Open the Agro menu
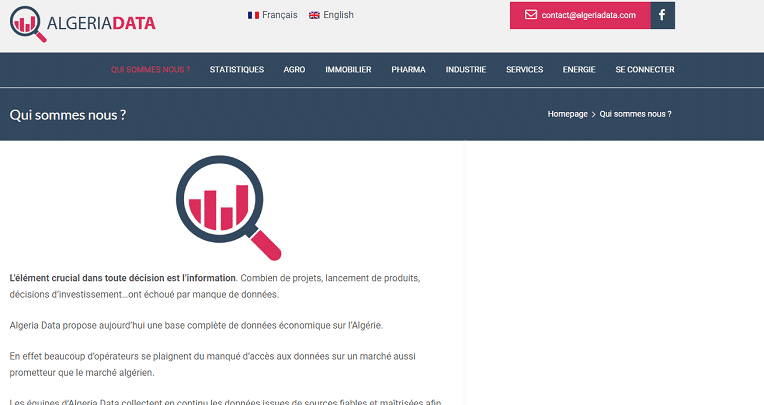 [294, 70]
